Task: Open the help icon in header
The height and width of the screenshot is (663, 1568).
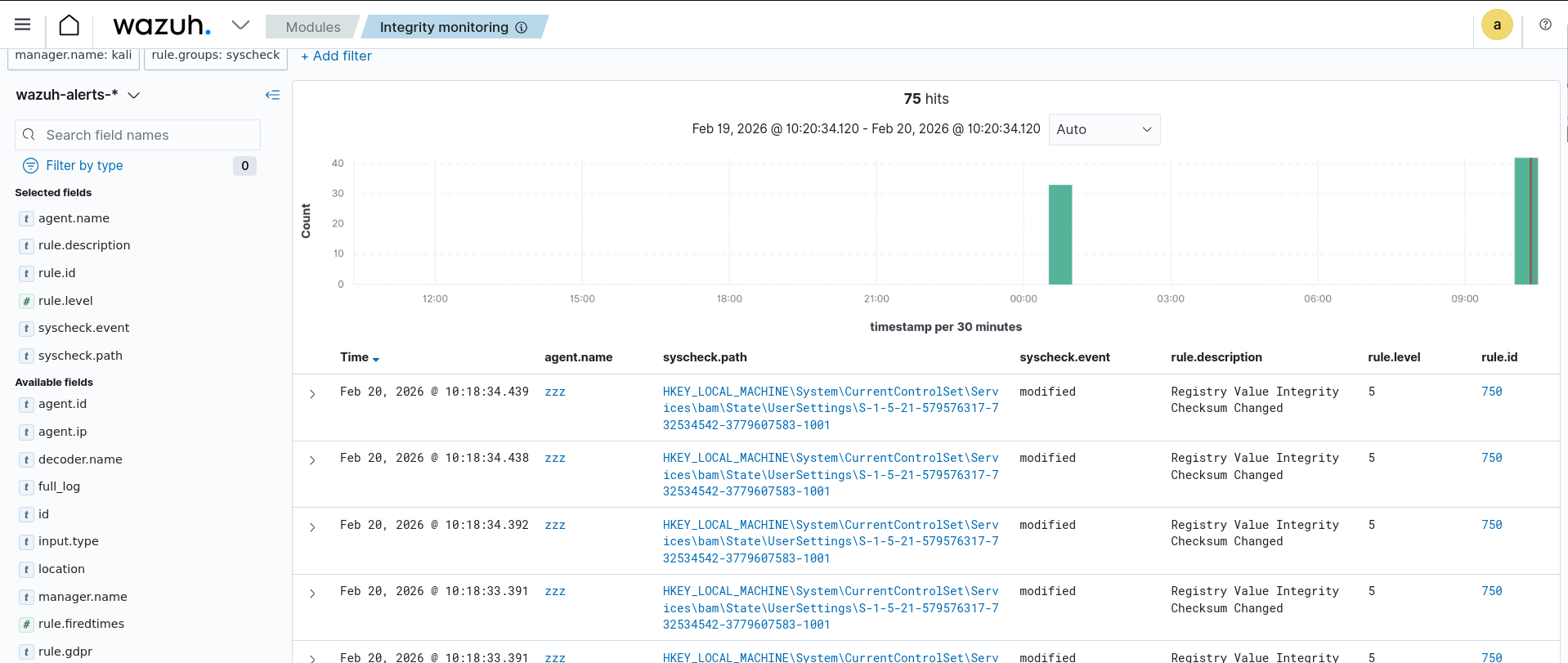Action: click(x=1545, y=25)
